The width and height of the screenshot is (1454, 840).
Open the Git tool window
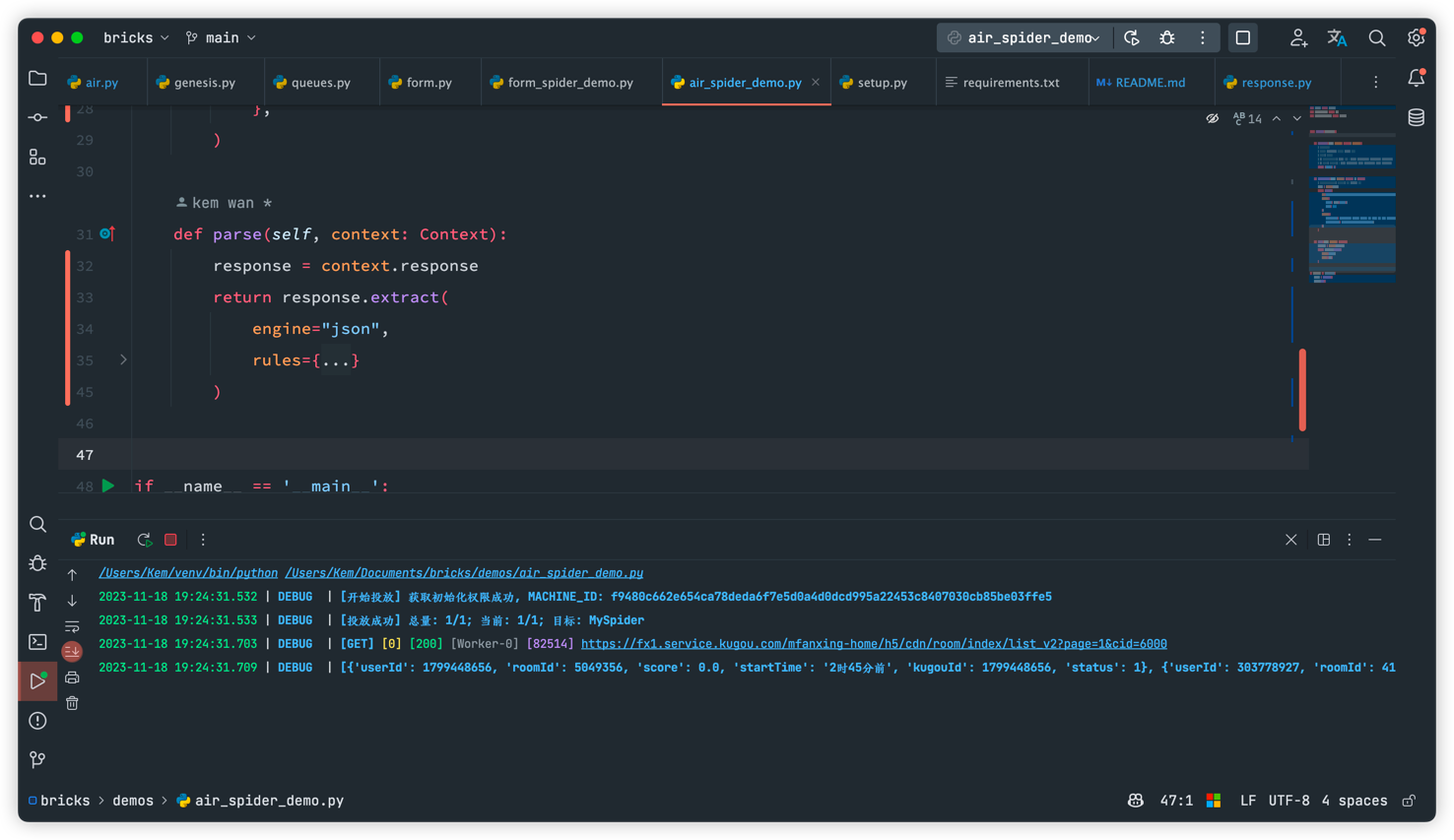(x=37, y=759)
